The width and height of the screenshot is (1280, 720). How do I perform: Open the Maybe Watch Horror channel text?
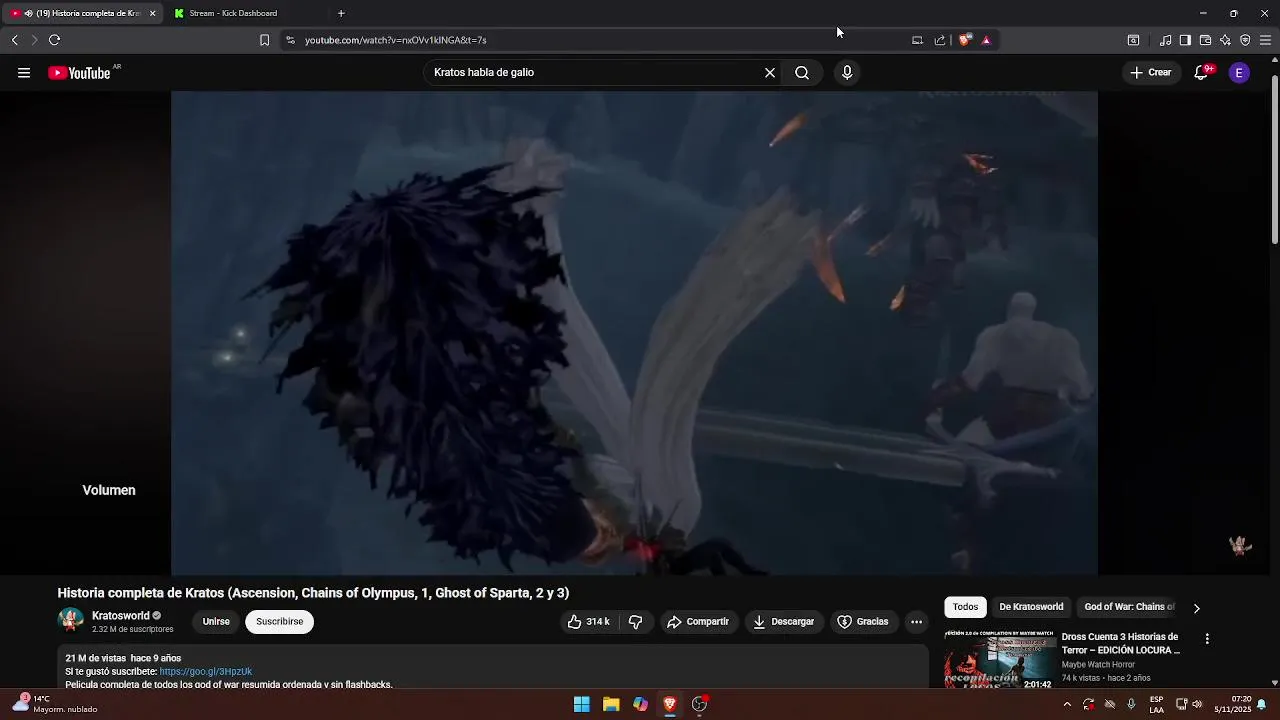click(1098, 665)
